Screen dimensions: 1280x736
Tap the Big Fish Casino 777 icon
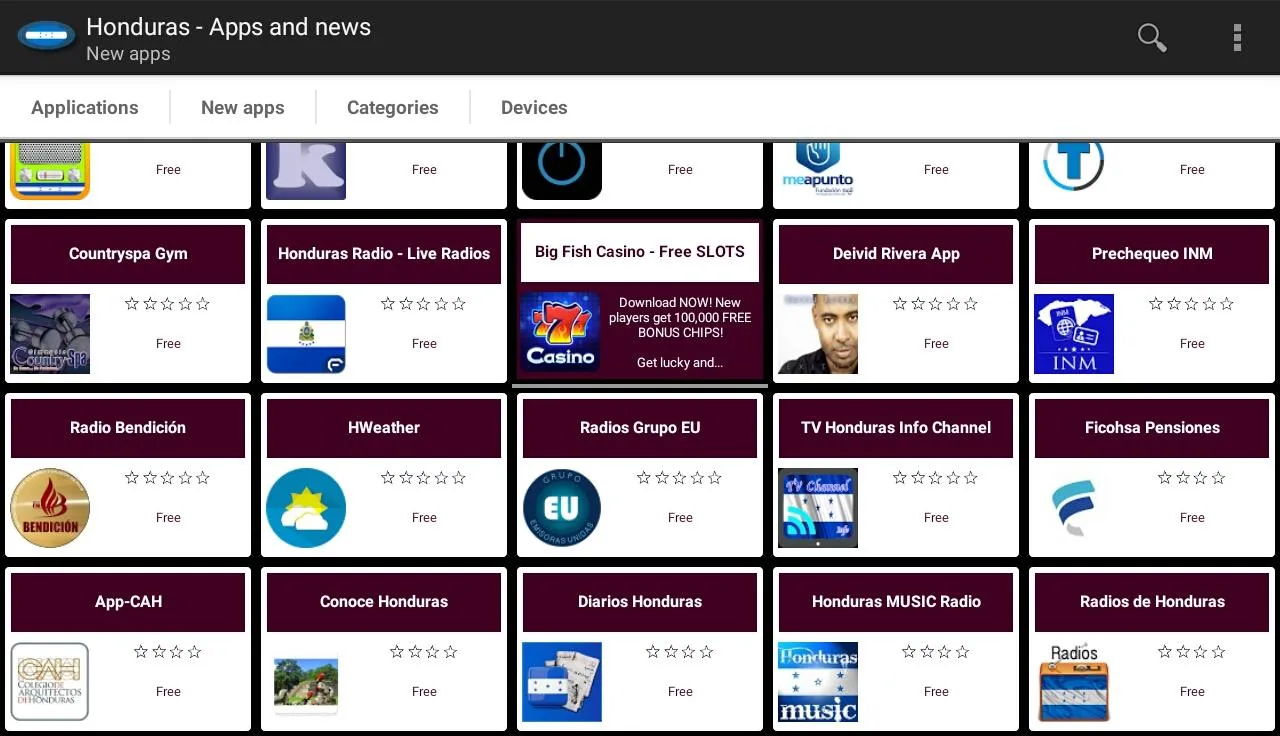(561, 332)
